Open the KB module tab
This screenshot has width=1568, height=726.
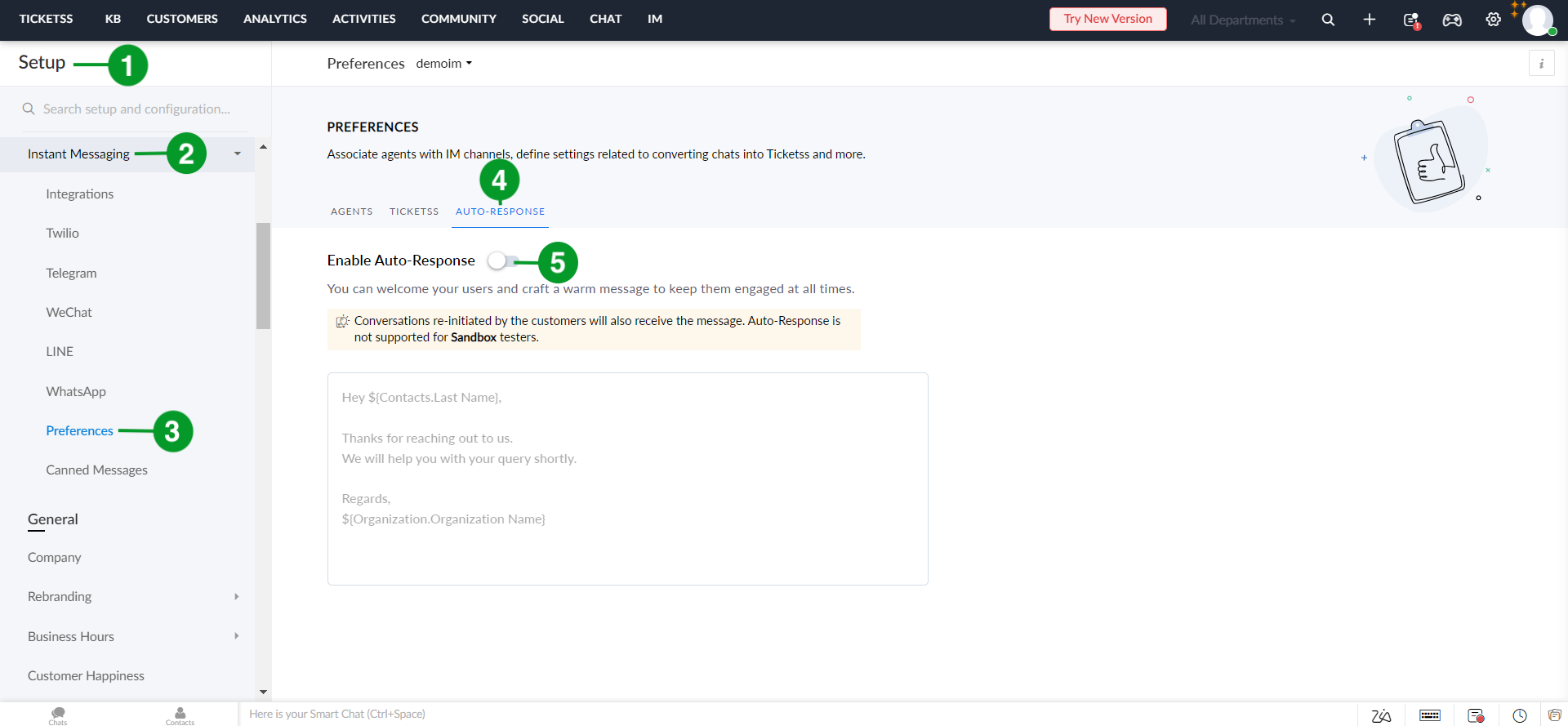tap(113, 19)
